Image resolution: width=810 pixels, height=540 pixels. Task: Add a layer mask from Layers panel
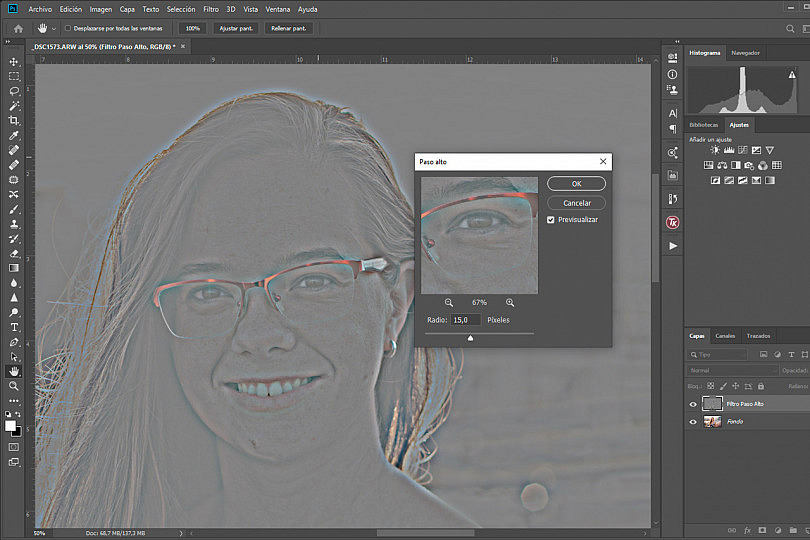tap(762, 530)
